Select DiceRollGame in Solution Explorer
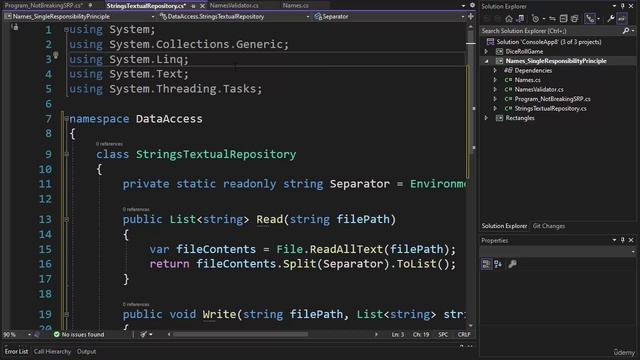640x360 pixels. 524,51
